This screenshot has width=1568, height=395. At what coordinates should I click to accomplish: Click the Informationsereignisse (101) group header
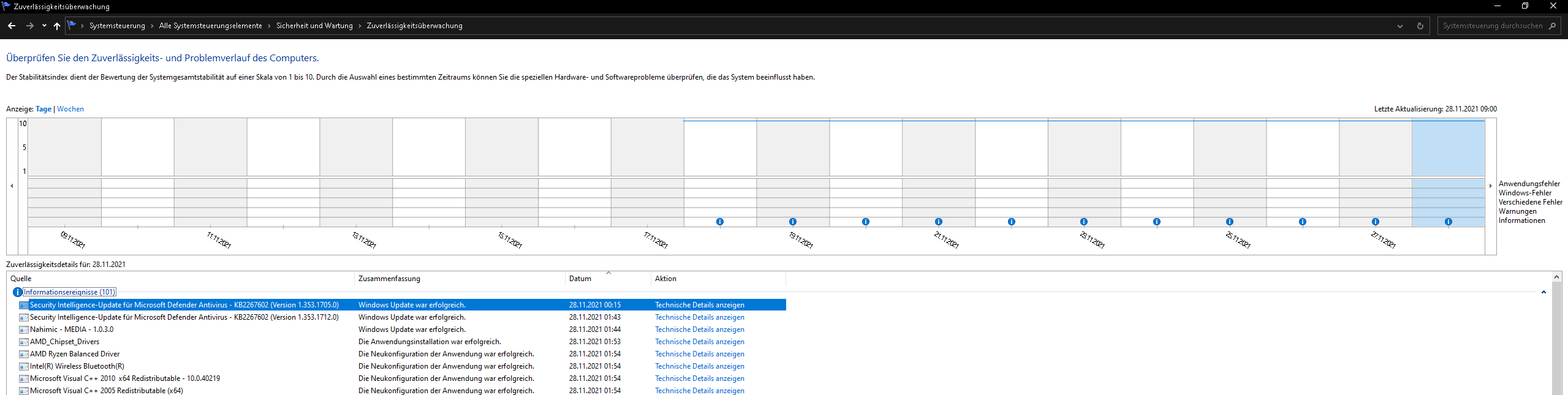(69, 292)
